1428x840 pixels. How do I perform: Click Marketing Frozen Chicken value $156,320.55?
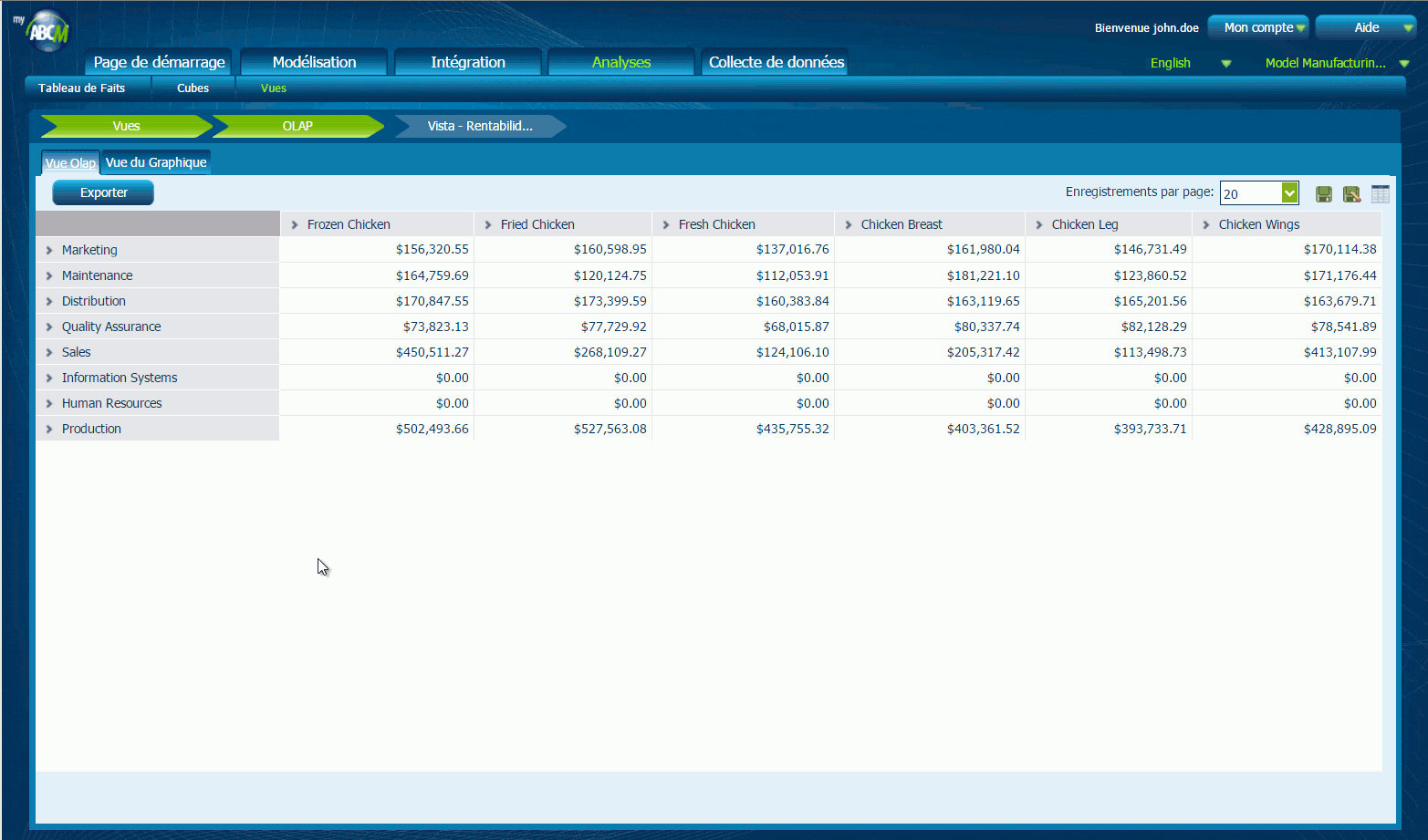tap(432, 249)
